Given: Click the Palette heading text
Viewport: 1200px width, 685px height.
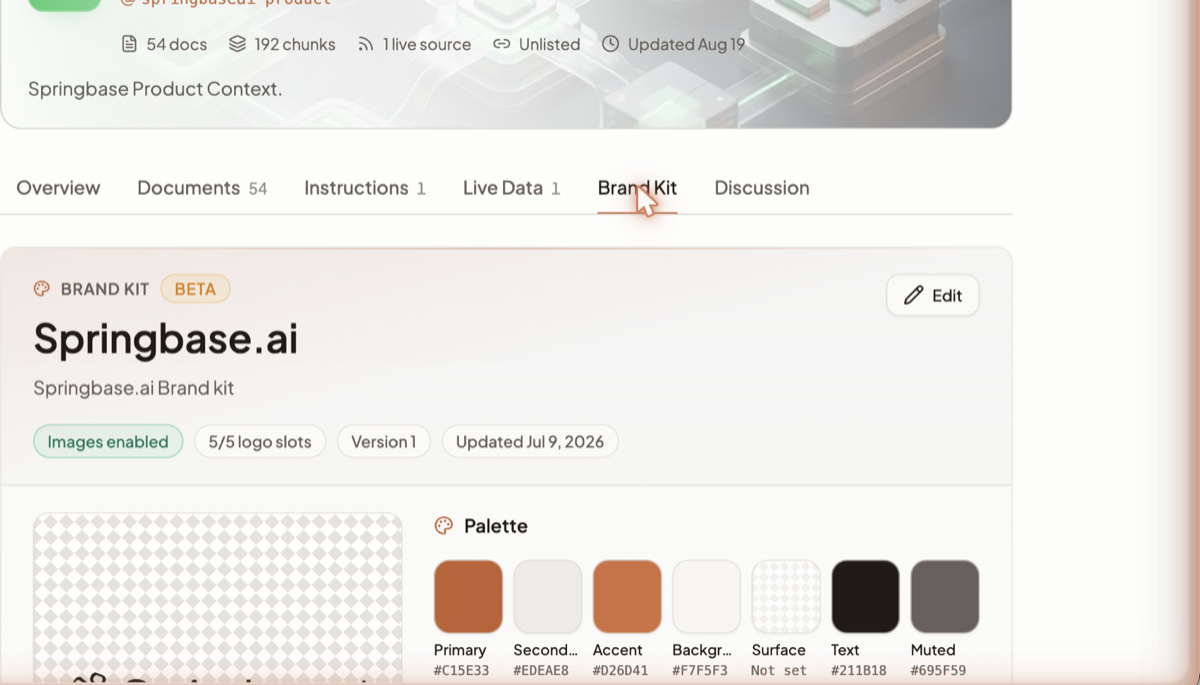Looking at the screenshot, I should pos(496,526).
